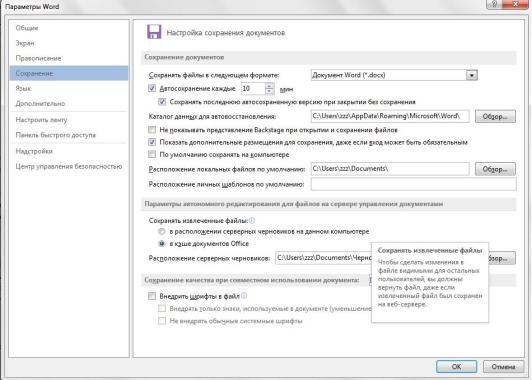Toggle Внедрять только знаки, используемые в документе
The height and width of the screenshot is (380, 532).
(x=162, y=308)
